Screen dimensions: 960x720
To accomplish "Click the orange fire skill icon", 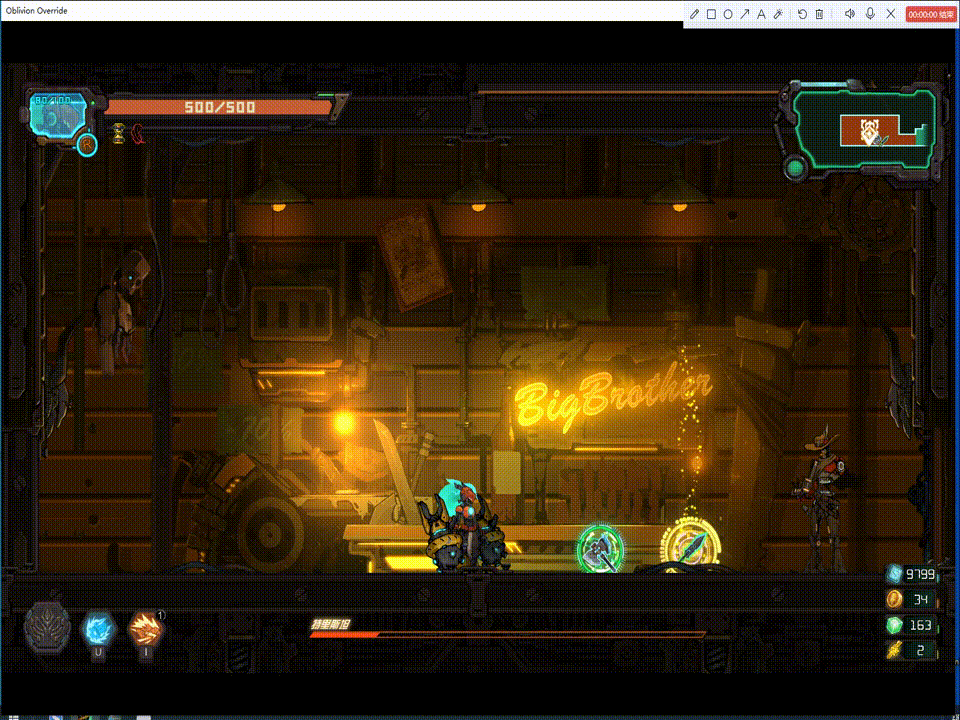I will 145,630.
